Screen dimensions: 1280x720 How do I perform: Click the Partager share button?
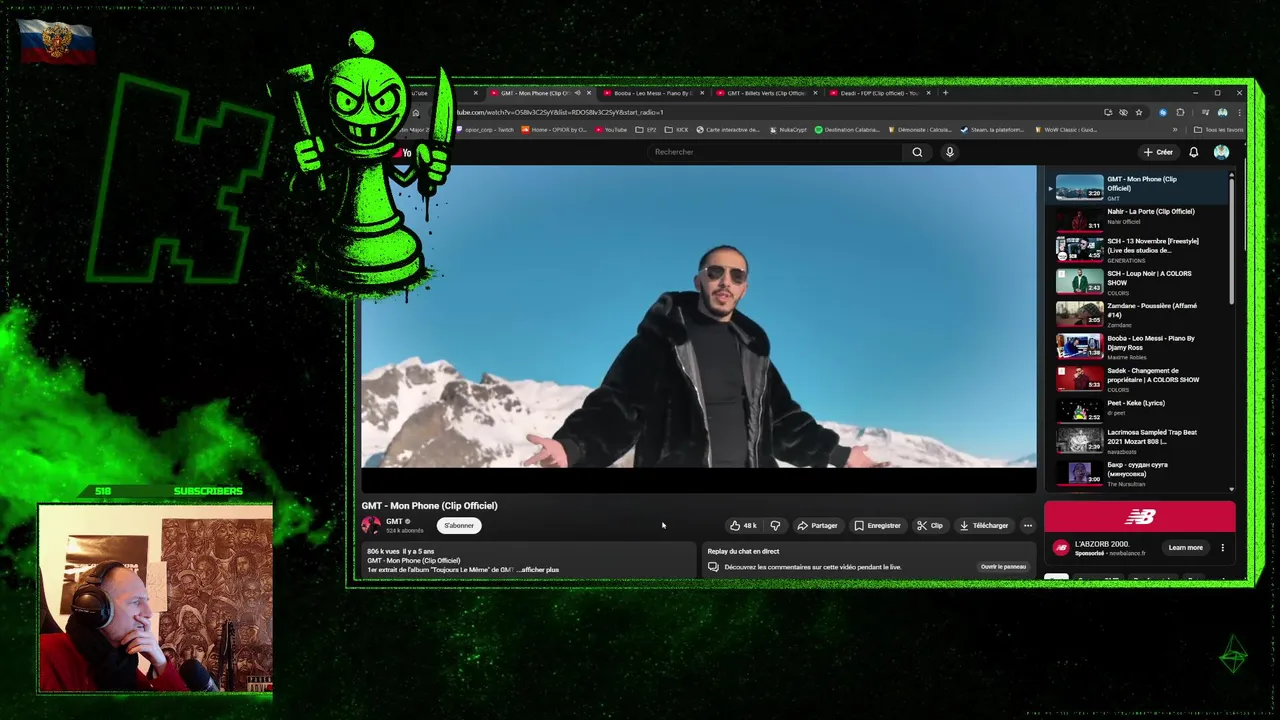(817, 525)
